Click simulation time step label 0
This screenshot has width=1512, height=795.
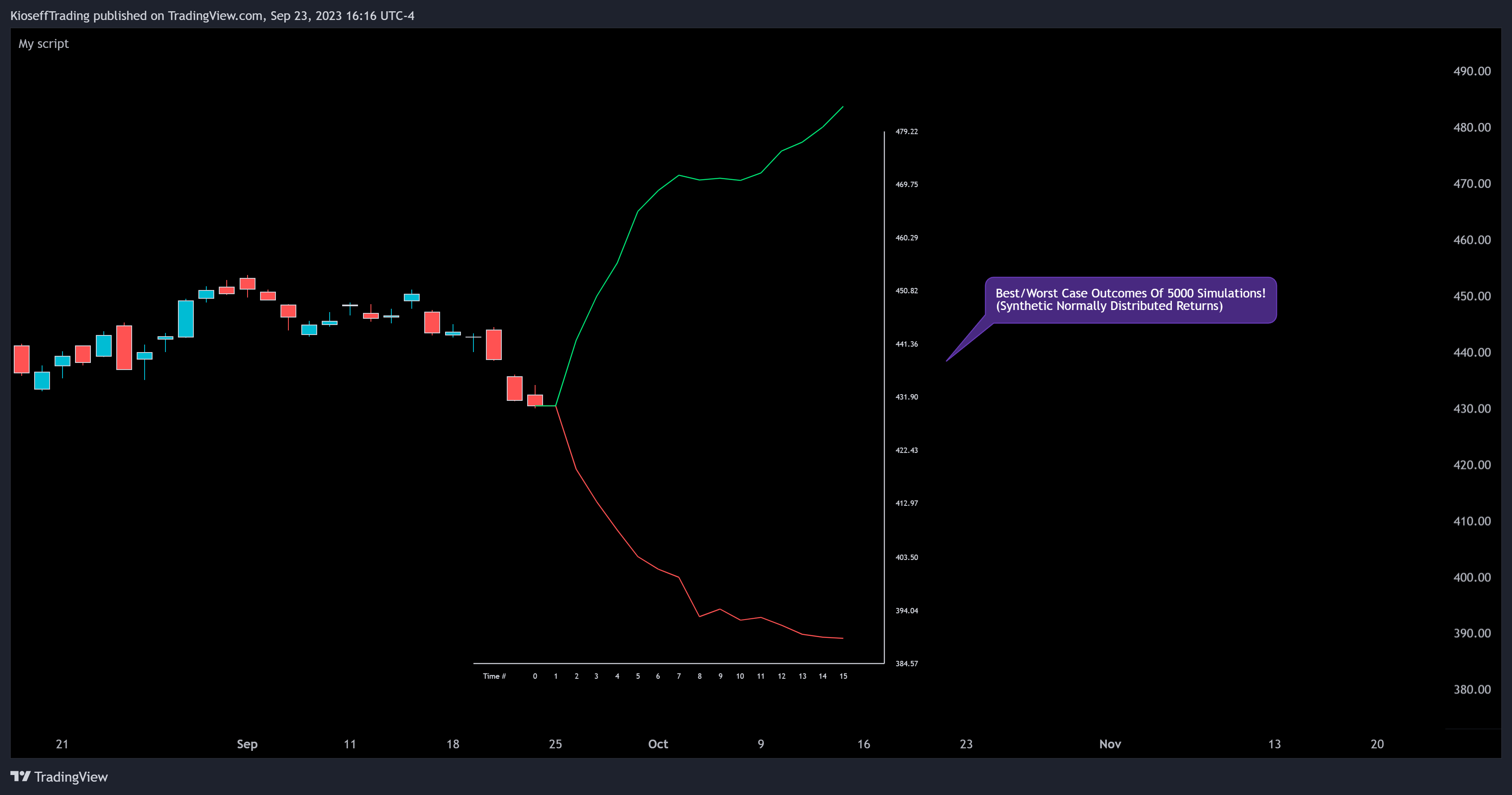pos(535,677)
